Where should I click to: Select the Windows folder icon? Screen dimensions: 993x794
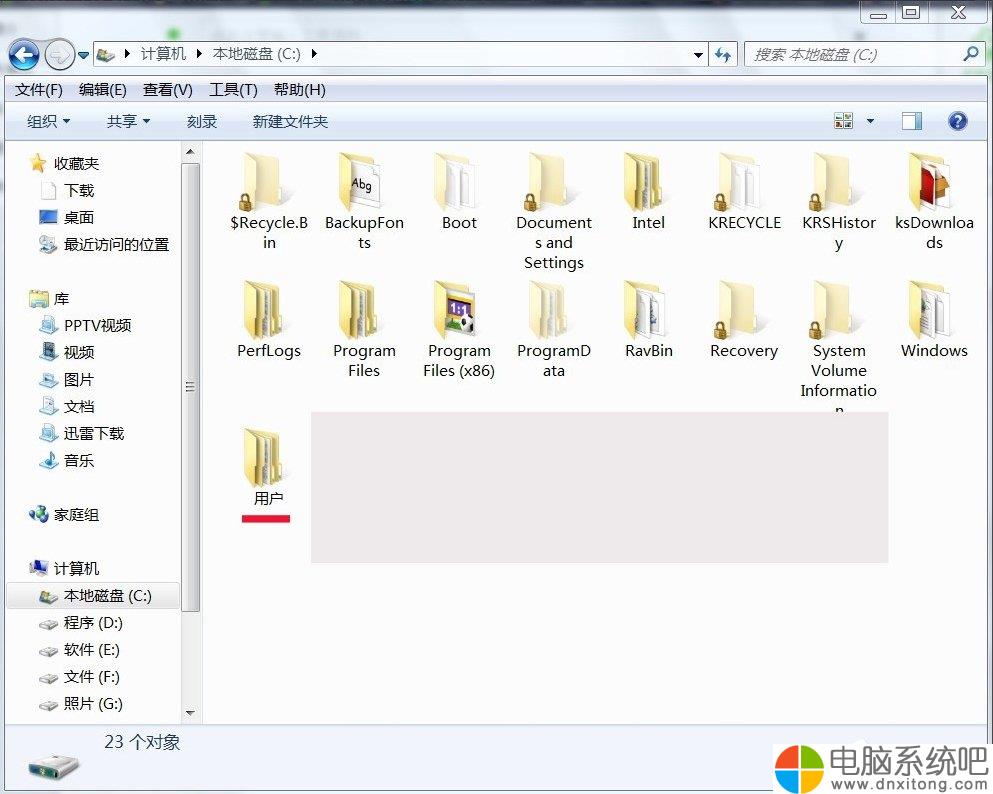[934, 311]
